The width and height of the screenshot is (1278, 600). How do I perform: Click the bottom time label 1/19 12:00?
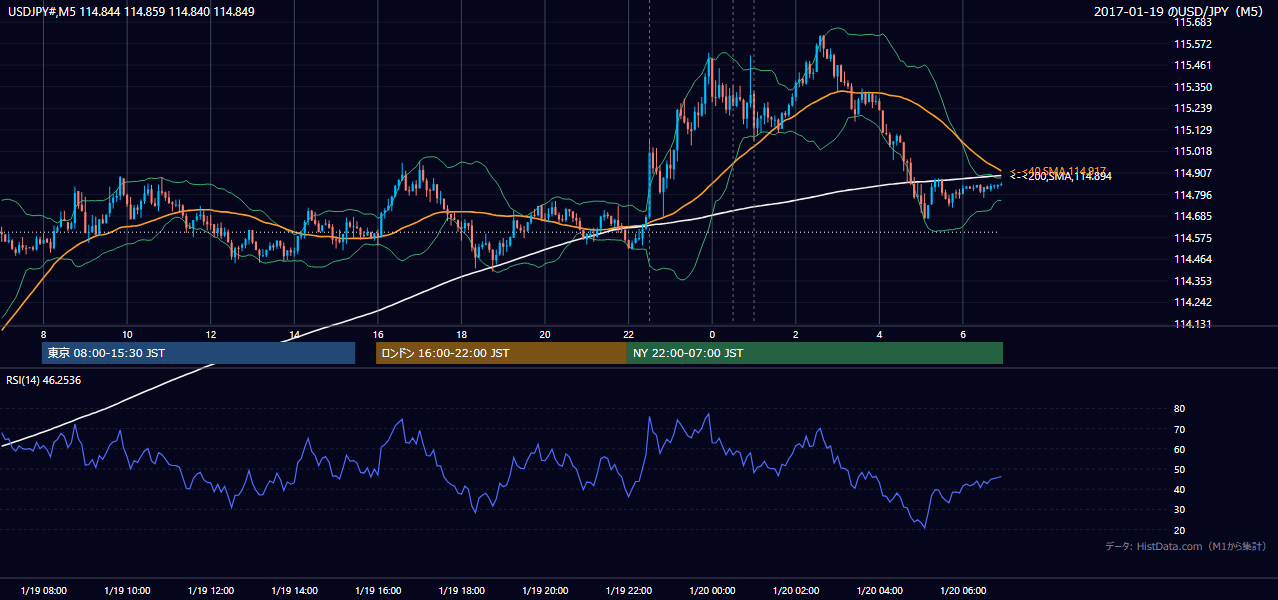210,590
